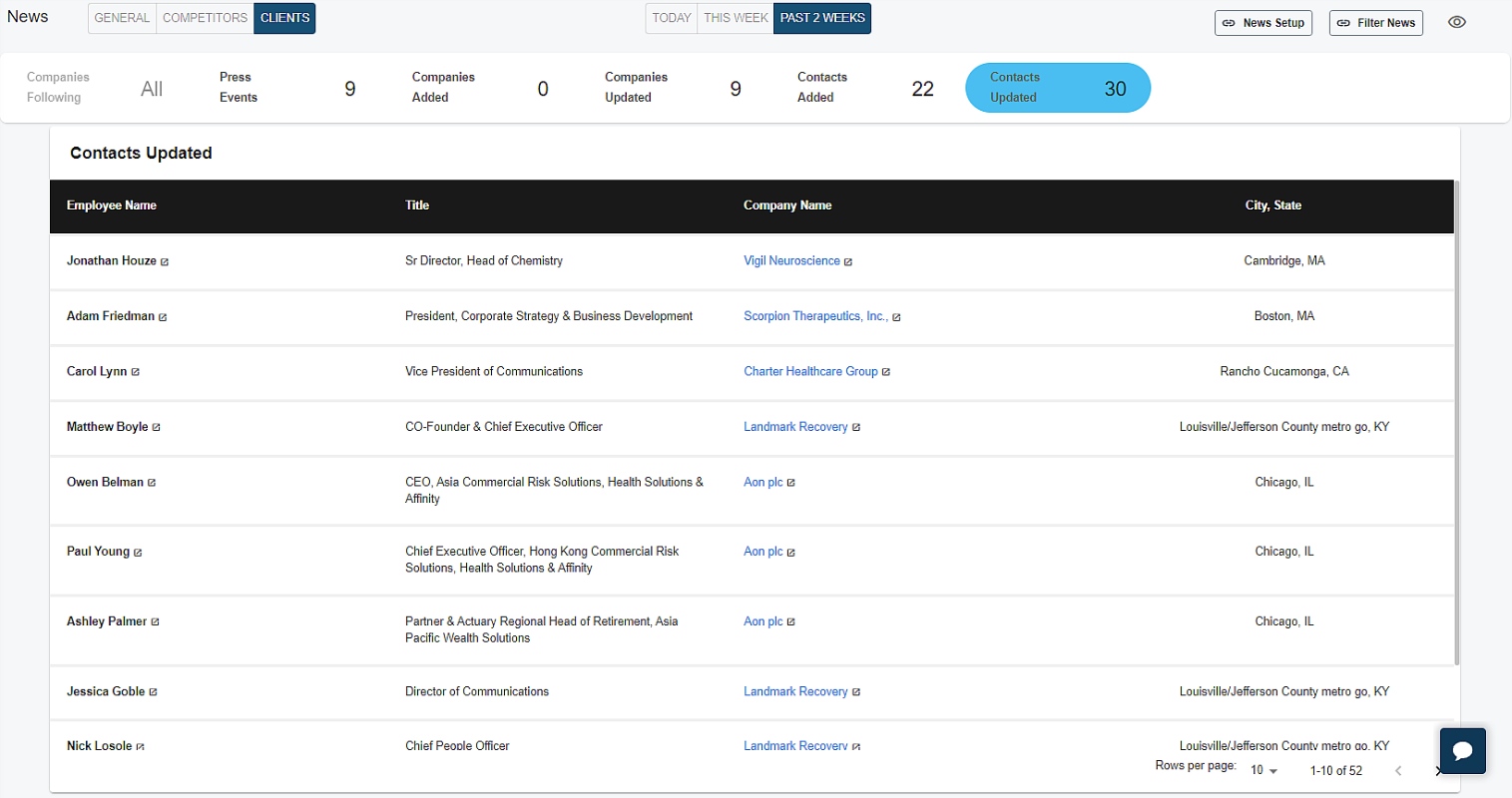
Task: Open rows per page dropdown
Action: coord(1264,770)
